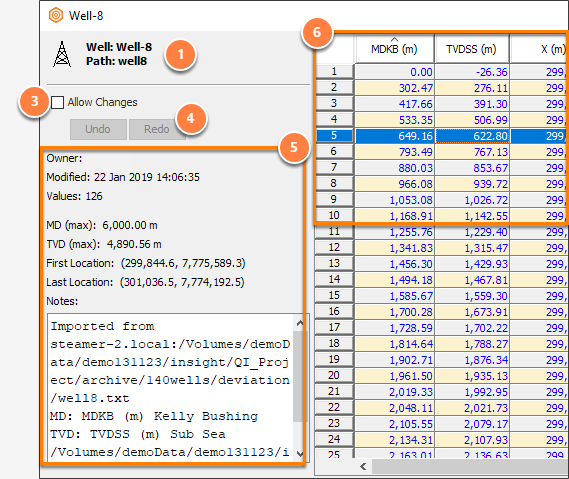Click the table horizontal scroll left arrow
The height and width of the screenshot is (479, 569).
point(363,466)
